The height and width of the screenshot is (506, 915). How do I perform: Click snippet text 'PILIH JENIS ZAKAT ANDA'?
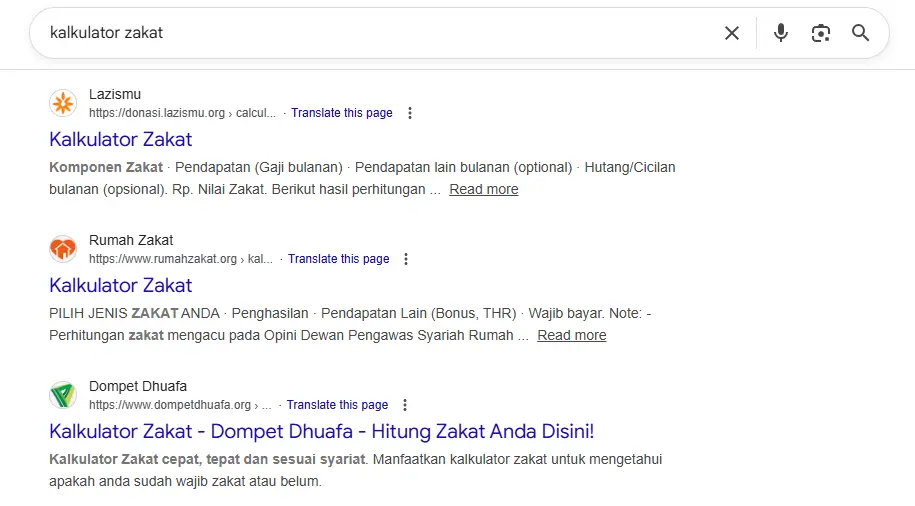click(135, 313)
